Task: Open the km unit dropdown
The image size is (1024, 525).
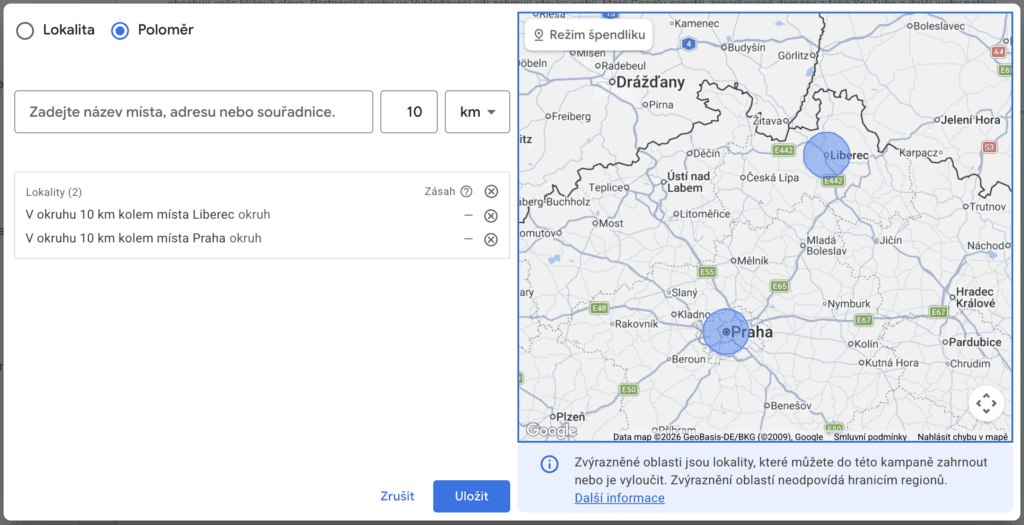Action: [478, 112]
